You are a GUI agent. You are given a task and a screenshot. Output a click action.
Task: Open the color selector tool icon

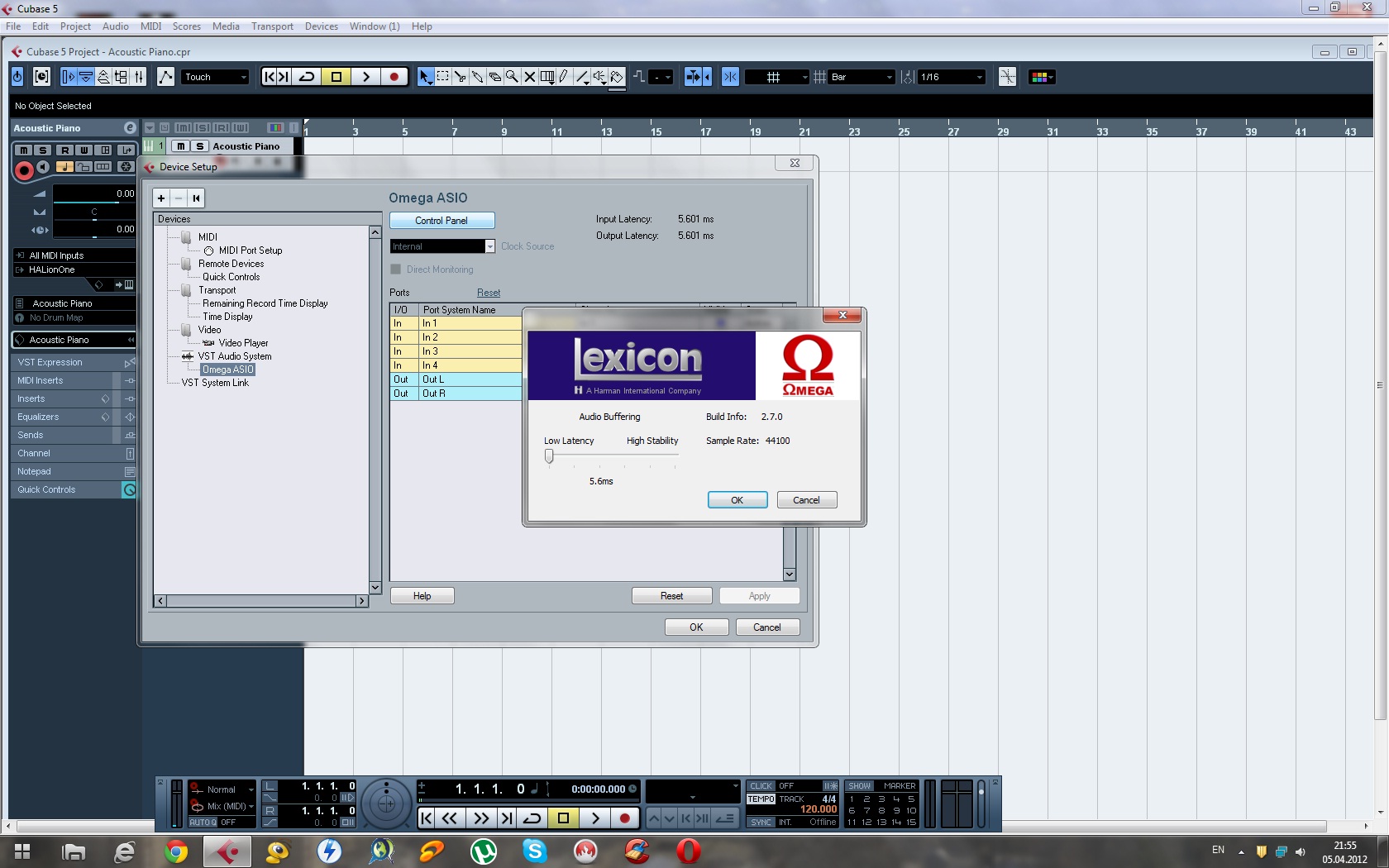point(1041,77)
